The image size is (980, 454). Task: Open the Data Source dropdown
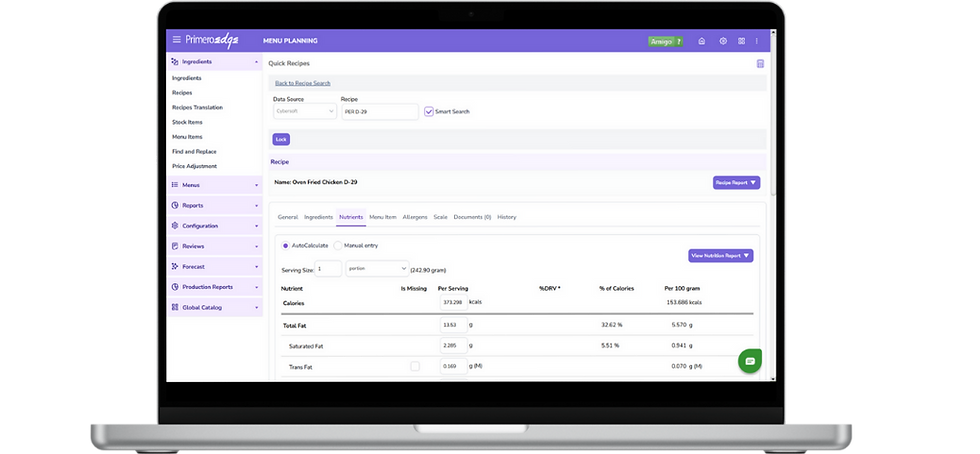coord(304,111)
